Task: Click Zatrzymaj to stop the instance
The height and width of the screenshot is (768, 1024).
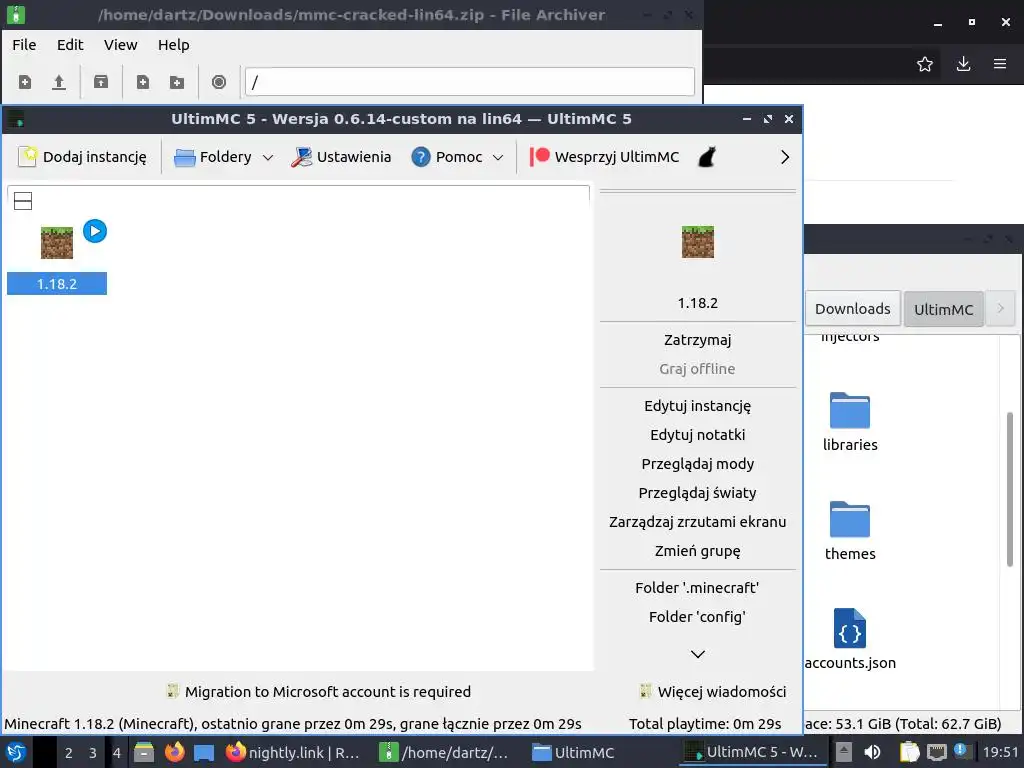Action: 697,340
